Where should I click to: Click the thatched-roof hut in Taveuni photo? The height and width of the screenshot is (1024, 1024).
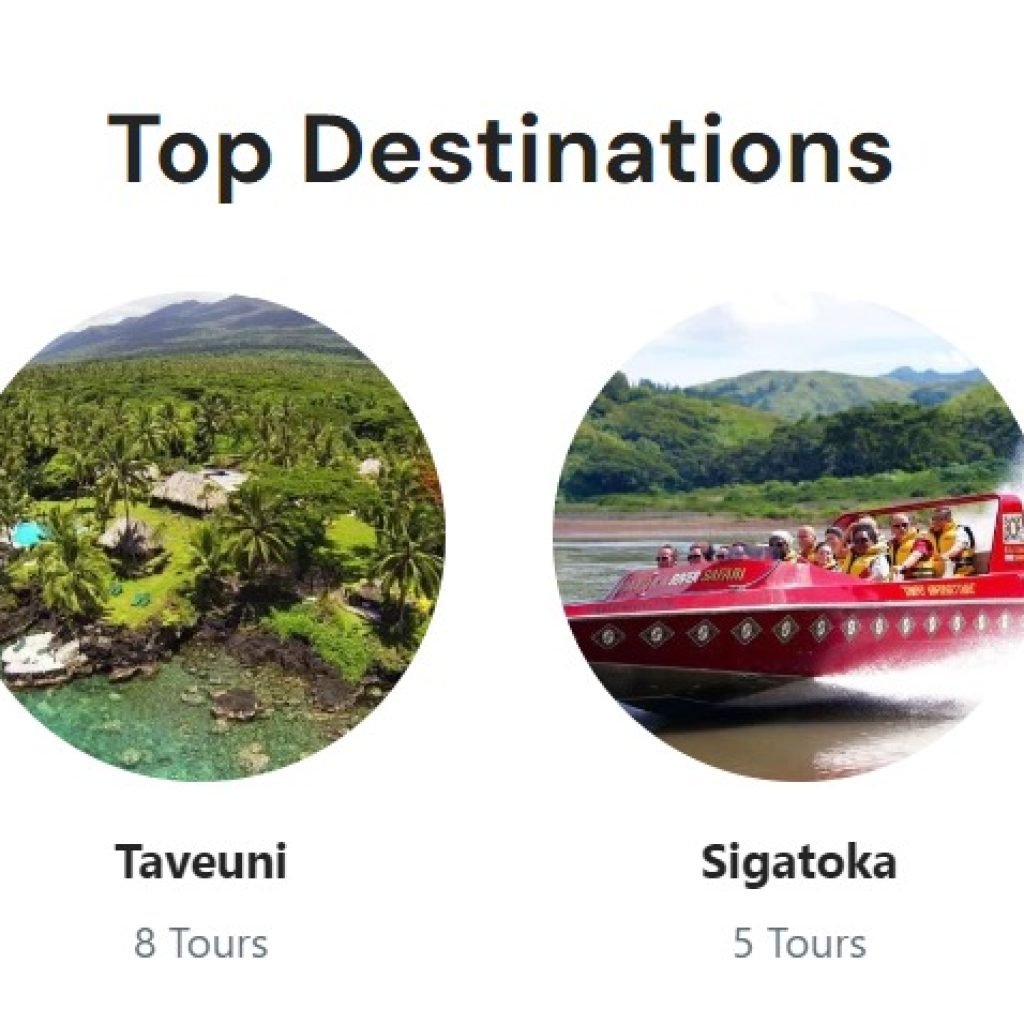(x=195, y=487)
